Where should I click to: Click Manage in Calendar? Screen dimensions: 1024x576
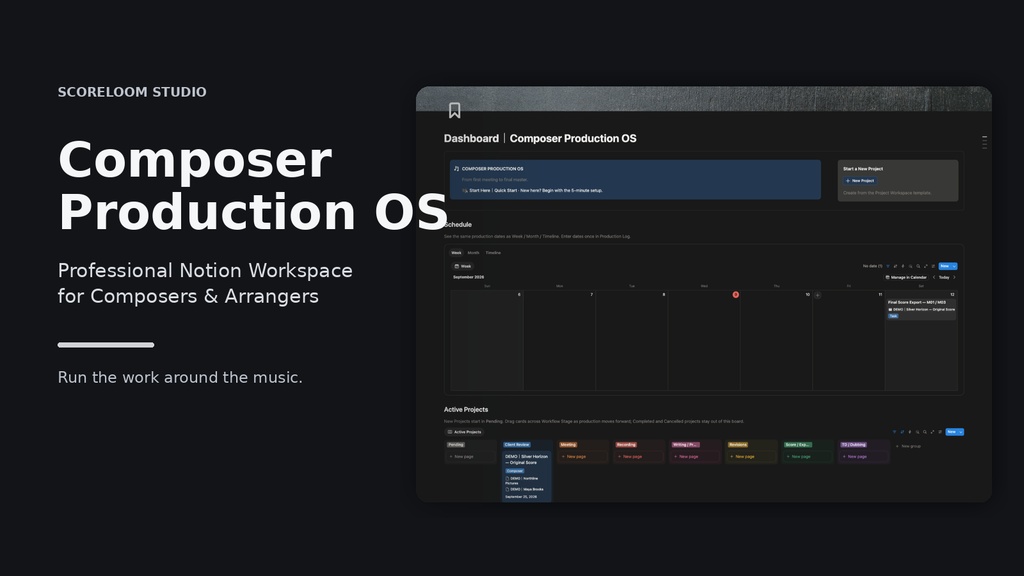point(906,278)
